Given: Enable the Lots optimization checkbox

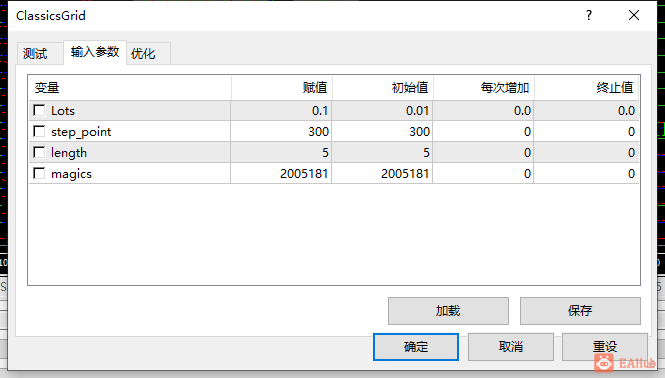Looking at the screenshot, I should point(39,110).
